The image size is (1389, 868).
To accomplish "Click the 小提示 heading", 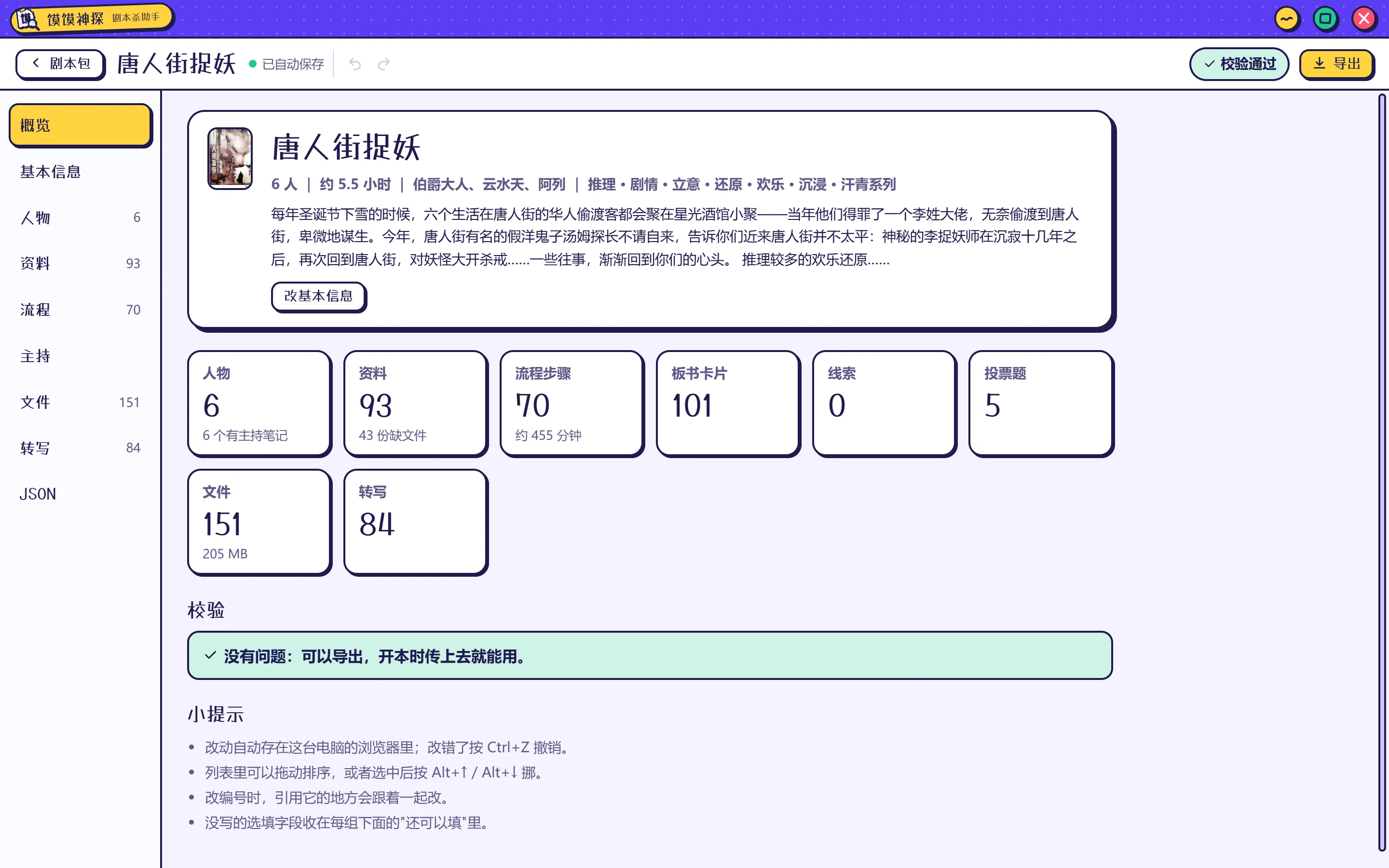I will click(216, 715).
